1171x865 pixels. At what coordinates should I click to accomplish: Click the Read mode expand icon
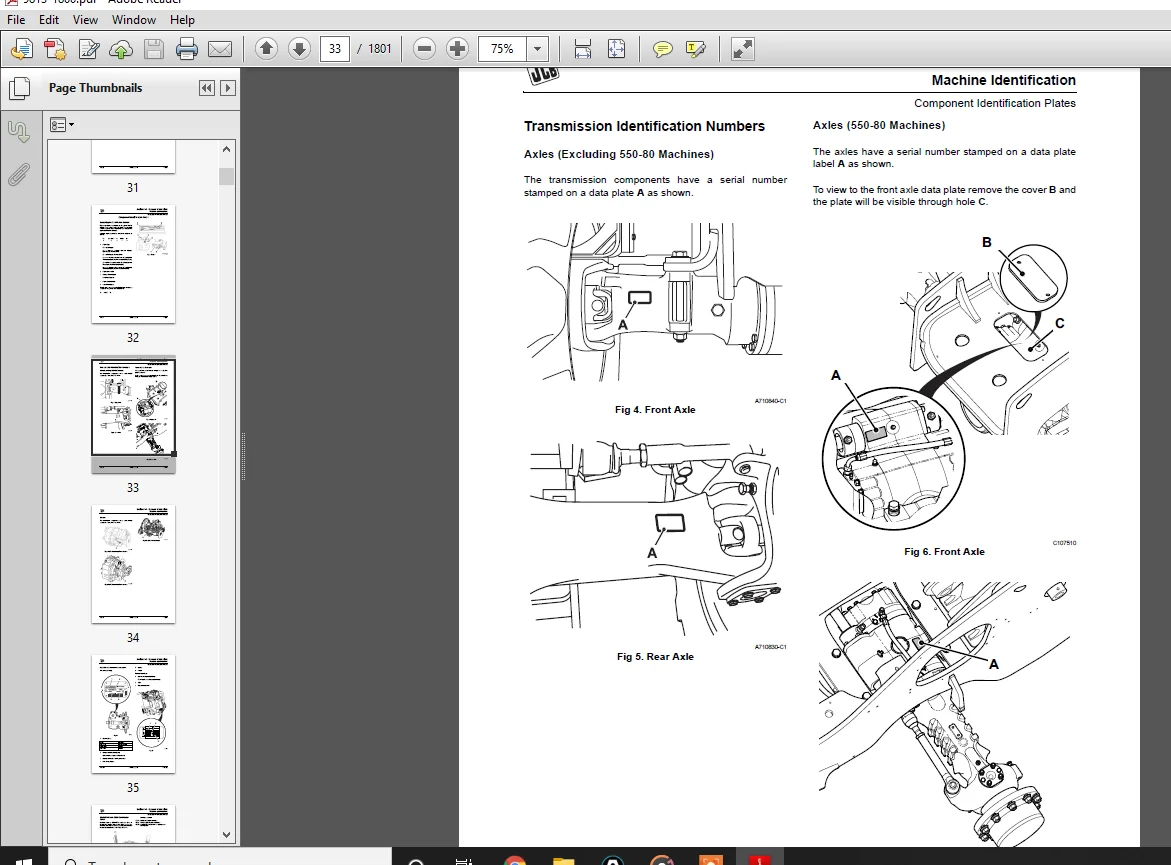click(742, 49)
